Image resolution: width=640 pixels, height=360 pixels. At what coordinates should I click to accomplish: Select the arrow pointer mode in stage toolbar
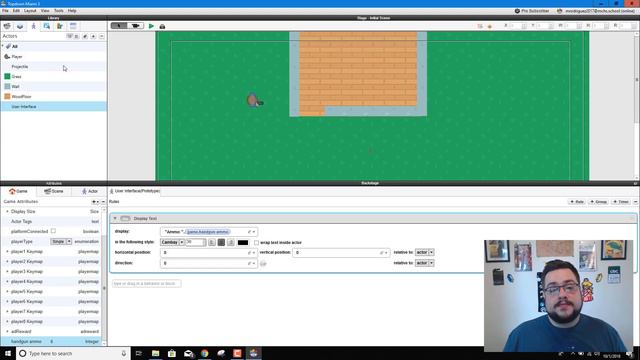119,26
